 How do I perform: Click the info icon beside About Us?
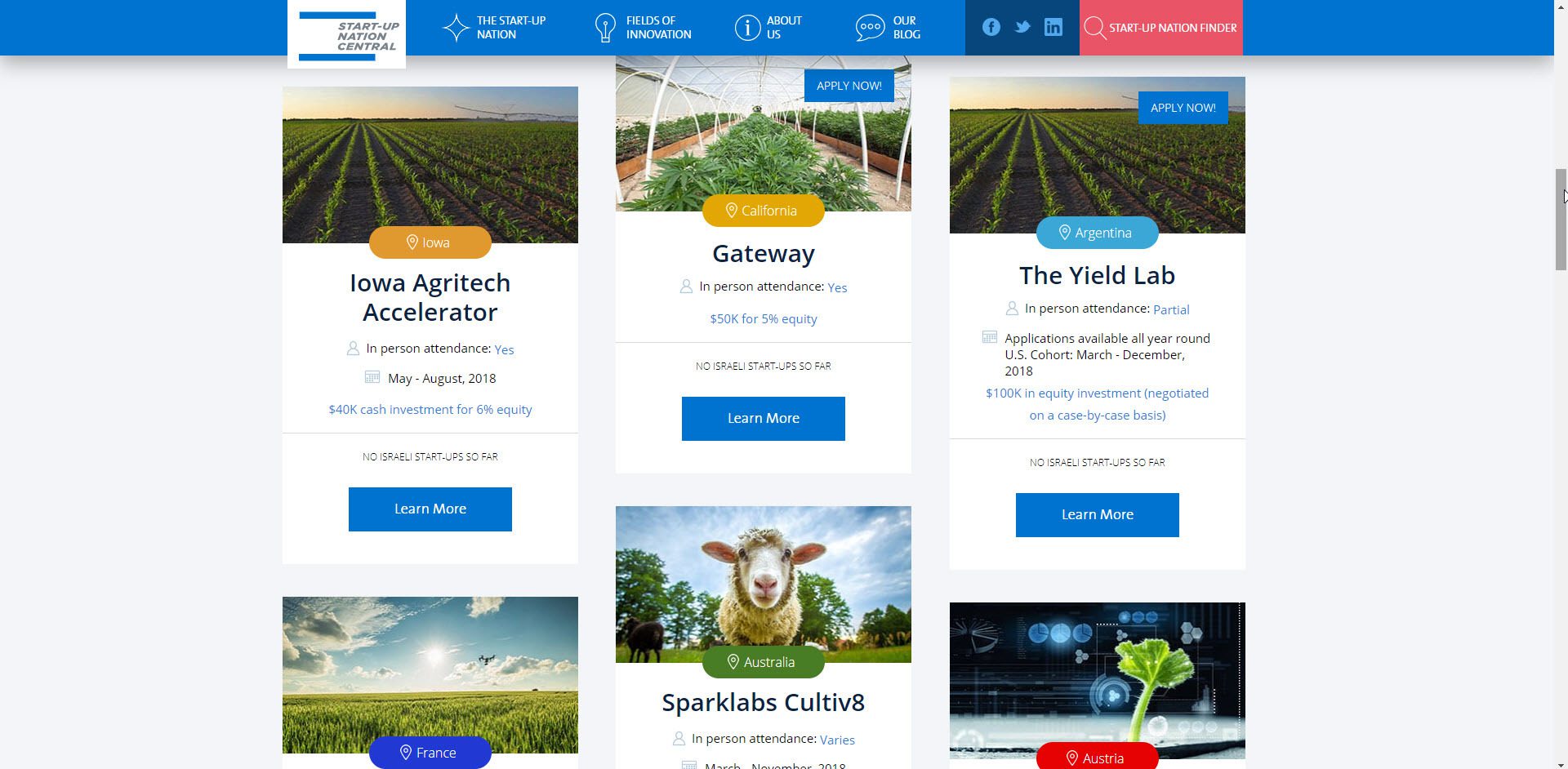(747, 28)
